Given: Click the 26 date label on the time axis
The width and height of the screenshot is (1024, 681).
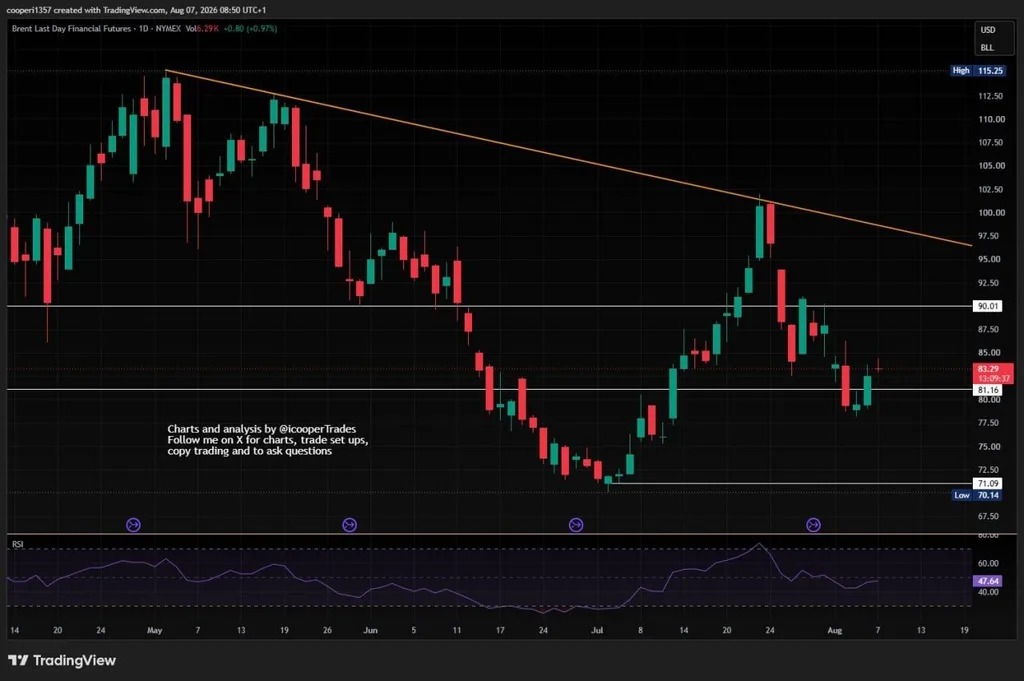Looking at the screenshot, I should point(327,631).
